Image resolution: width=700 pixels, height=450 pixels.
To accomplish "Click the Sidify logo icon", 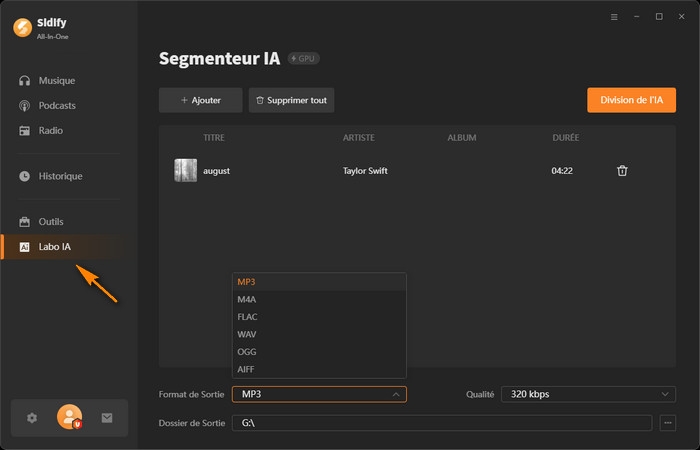I will click(22, 28).
